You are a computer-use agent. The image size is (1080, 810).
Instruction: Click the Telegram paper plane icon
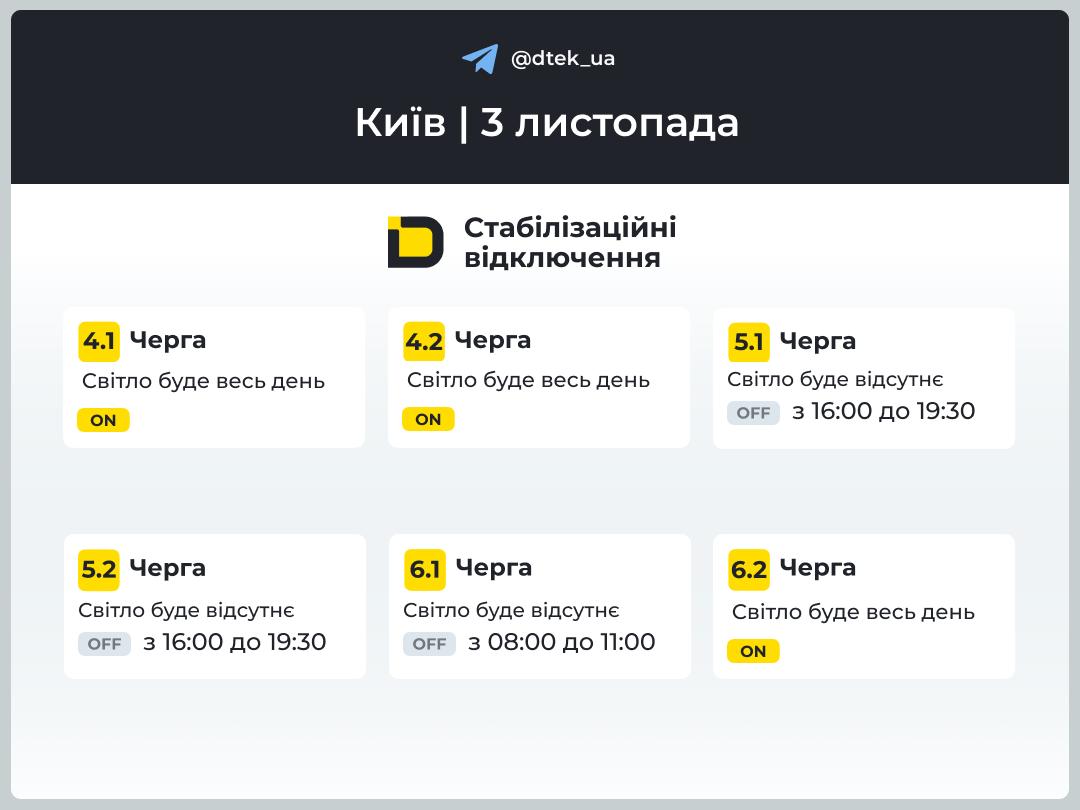point(480,59)
